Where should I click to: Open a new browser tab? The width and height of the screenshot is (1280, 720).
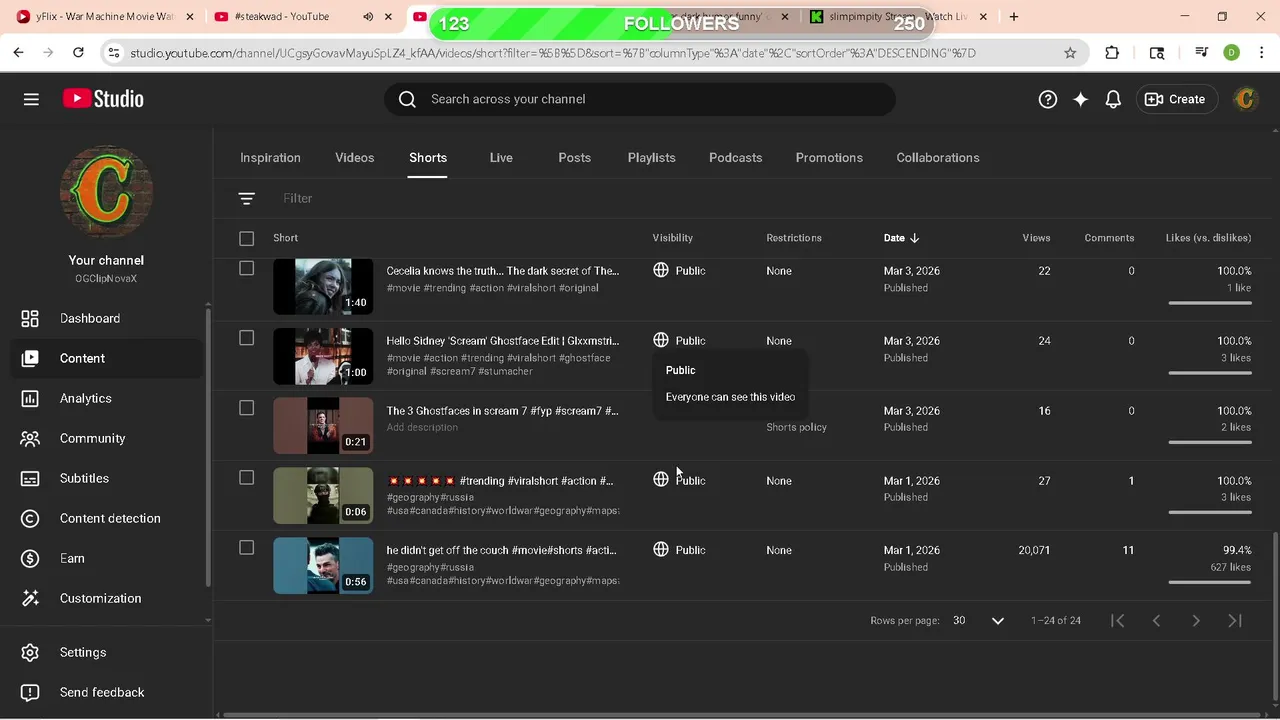tap(1014, 17)
